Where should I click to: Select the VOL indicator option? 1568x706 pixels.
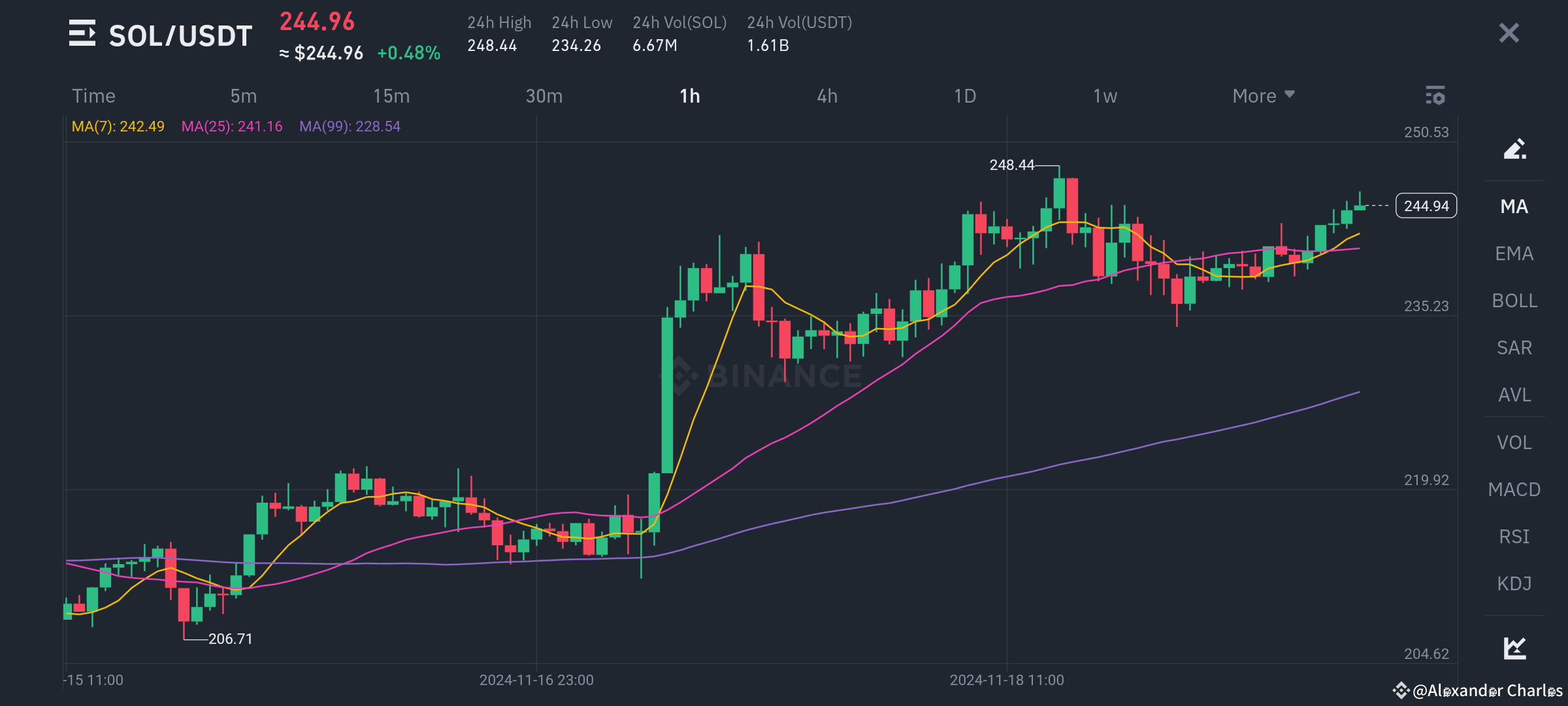point(1514,442)
